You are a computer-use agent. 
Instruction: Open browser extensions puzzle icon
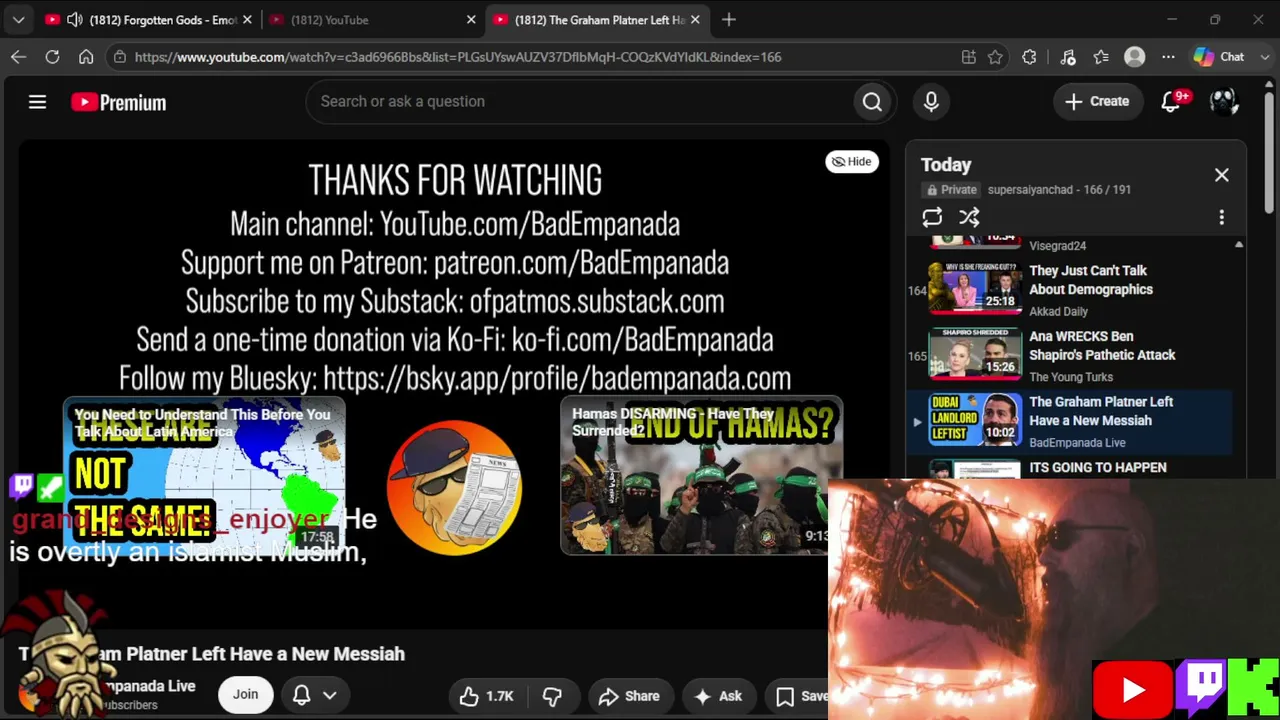[1029, 57]
